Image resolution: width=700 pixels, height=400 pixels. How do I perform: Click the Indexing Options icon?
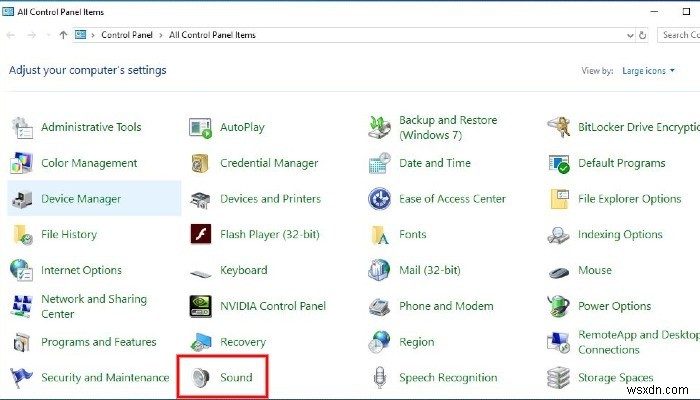[558, 235]
